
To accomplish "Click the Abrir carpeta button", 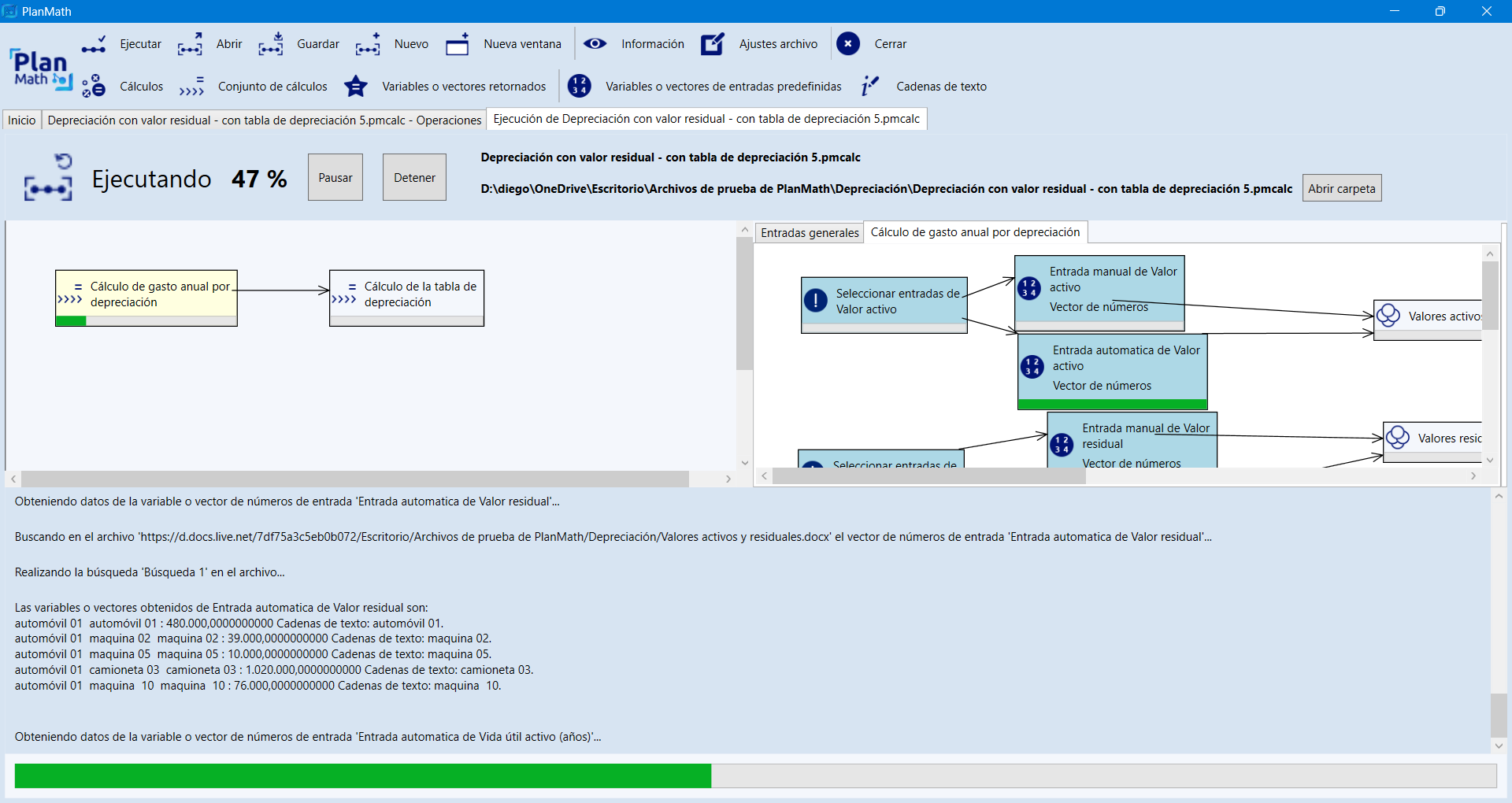I will pos(1341,189).
